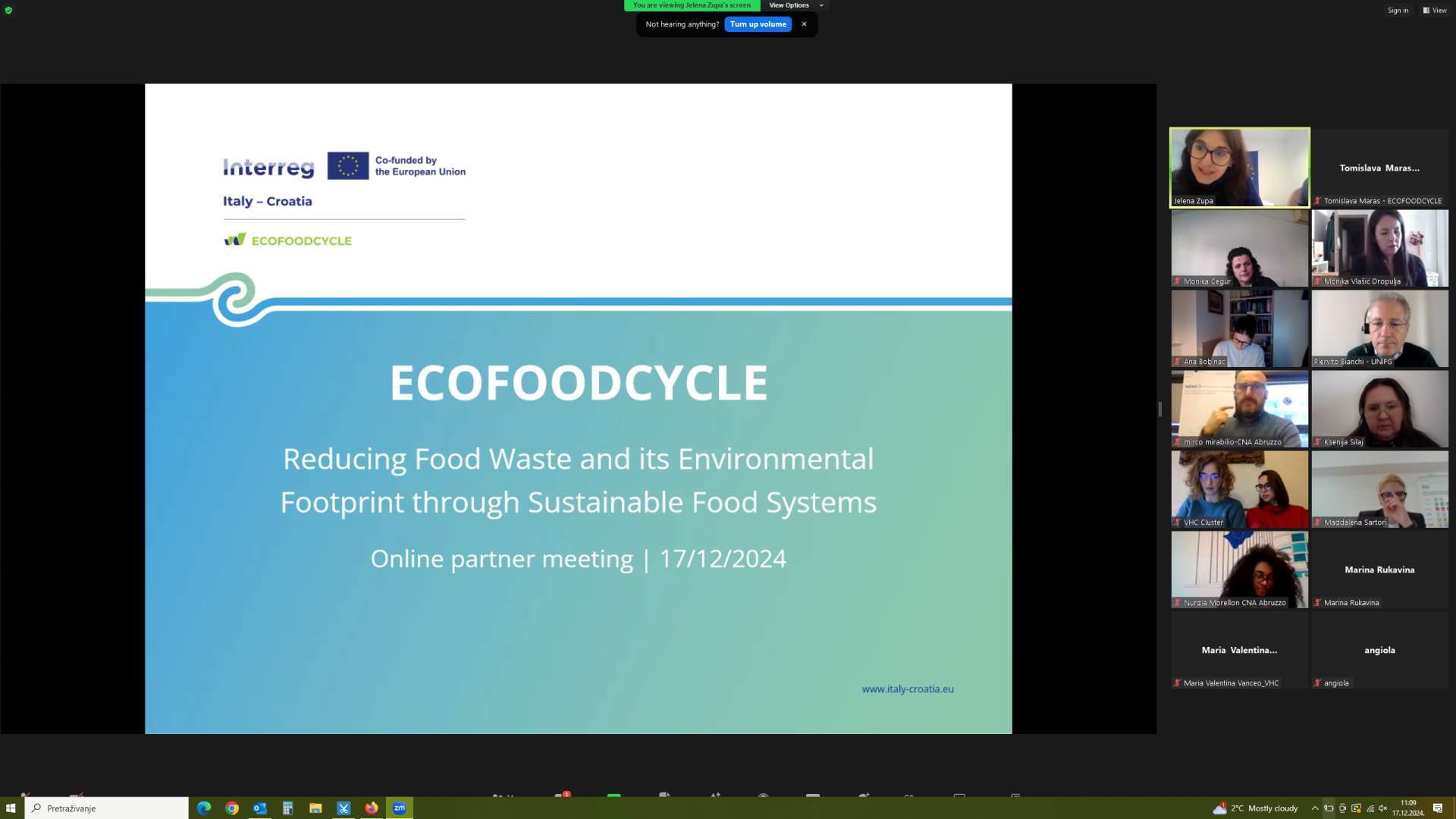Click the ECOFOODCYCLE green logo text
1456x819 pixels.
coord(301,240)
